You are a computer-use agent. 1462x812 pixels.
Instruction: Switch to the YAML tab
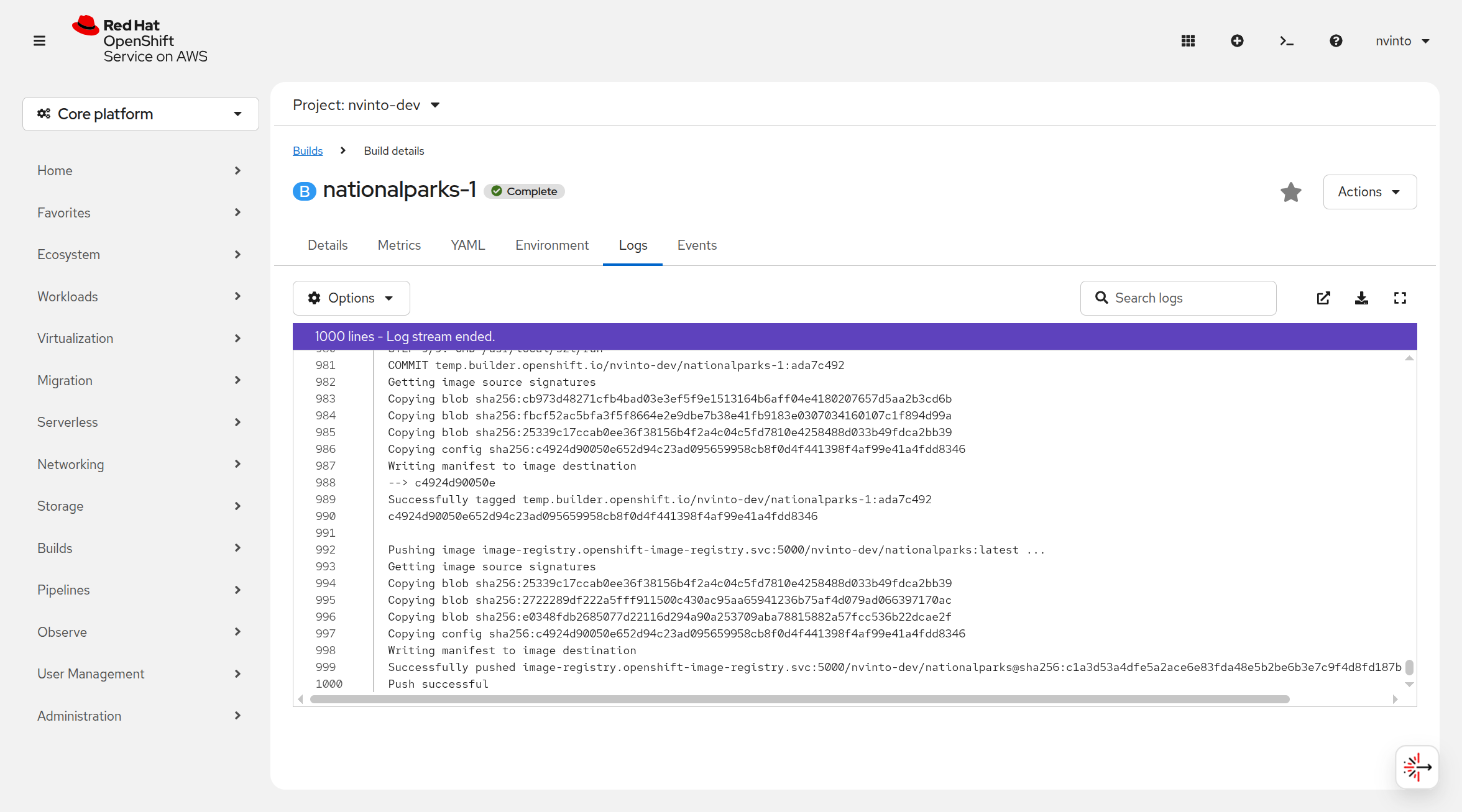click(468, 245)
